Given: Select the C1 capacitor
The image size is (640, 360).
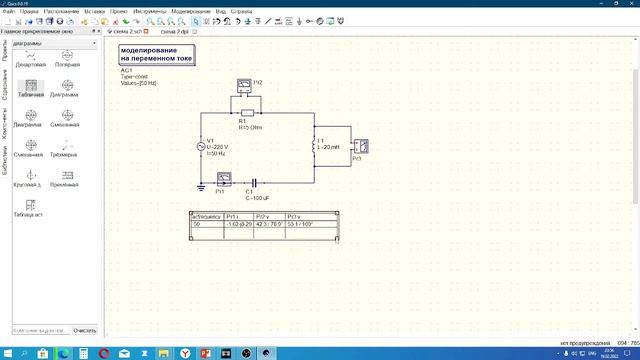Looking at the screenshot, I should (x=254, y=183).
